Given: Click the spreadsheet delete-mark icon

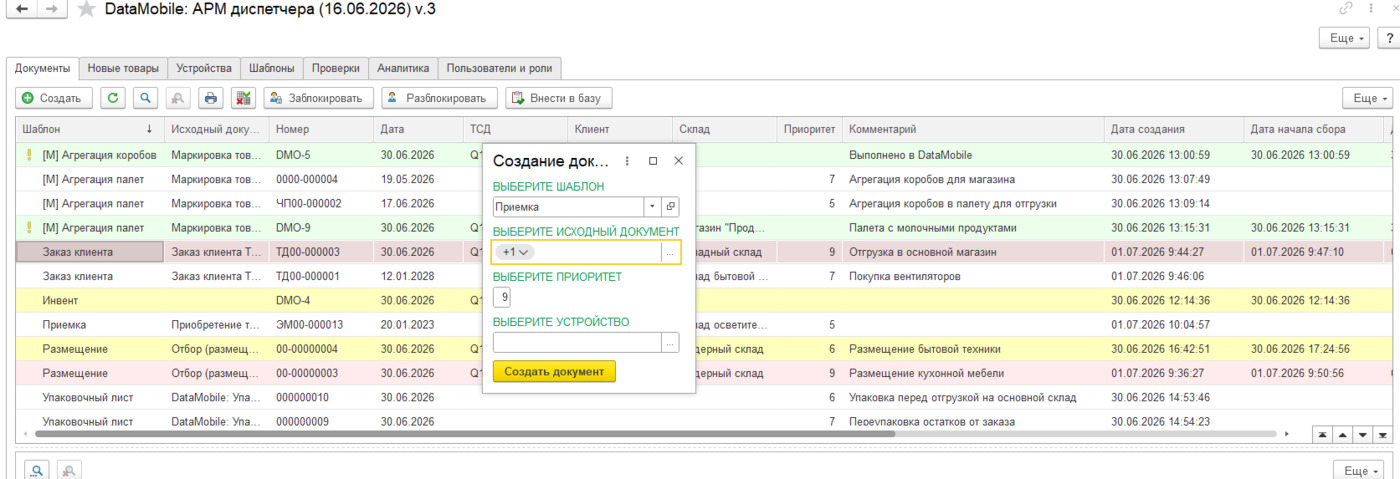Looking at the screenshot, I should [243, 98].
